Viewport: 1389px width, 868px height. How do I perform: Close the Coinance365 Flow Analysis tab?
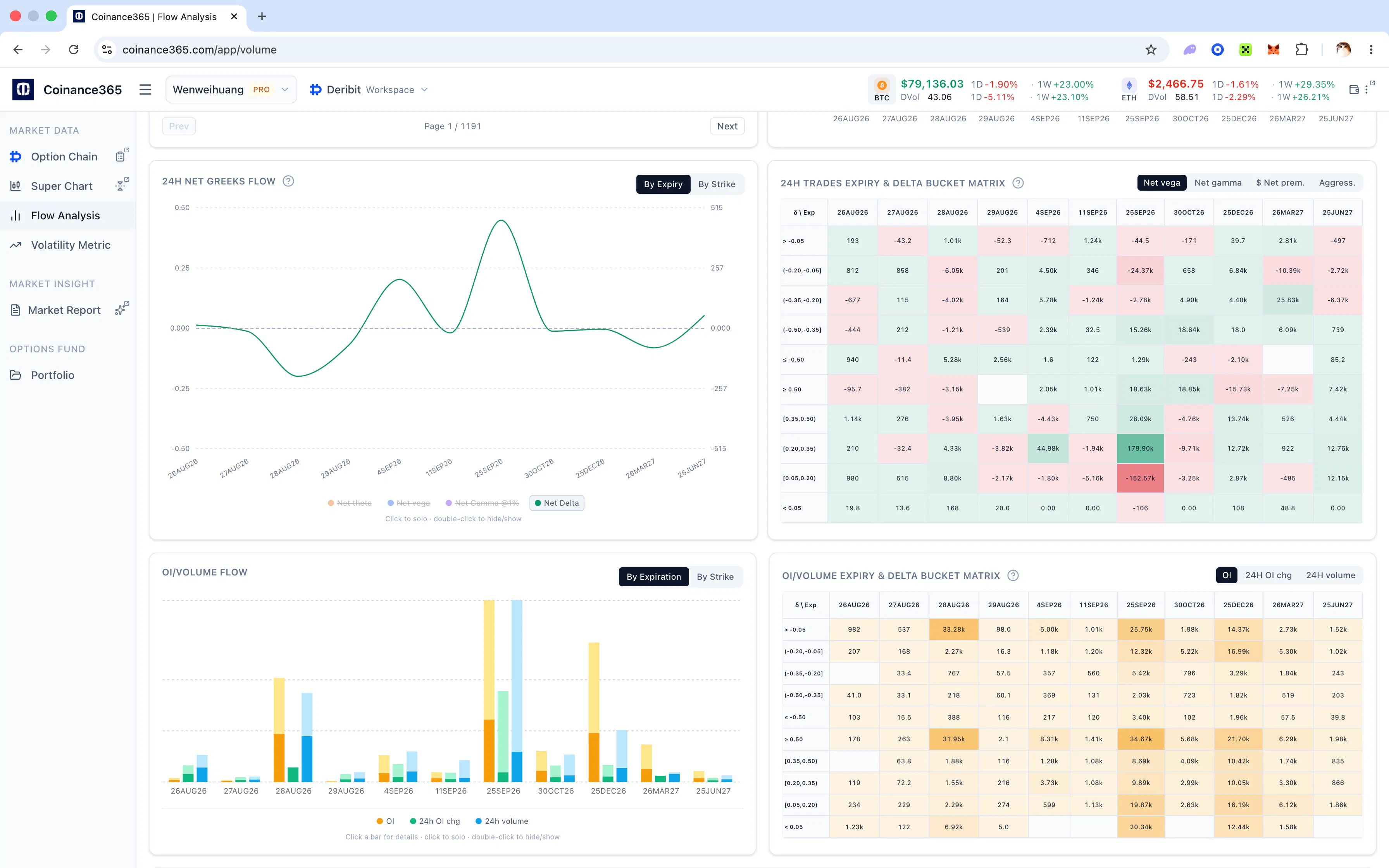(x=234, y=17)
